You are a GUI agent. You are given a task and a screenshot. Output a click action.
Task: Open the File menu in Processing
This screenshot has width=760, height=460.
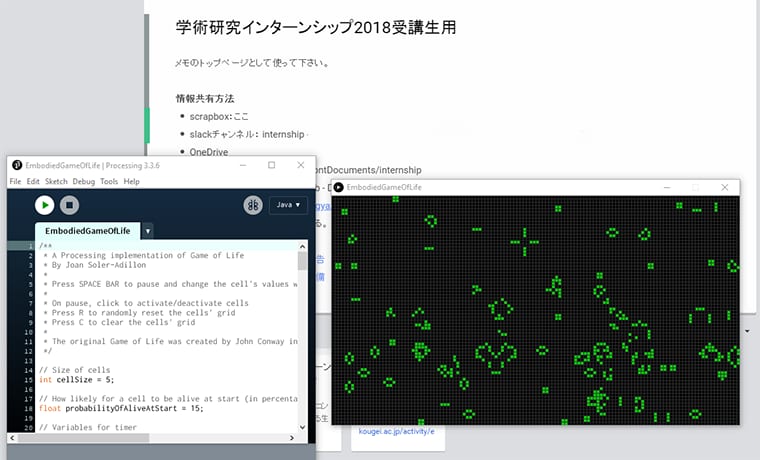[x=15, y=182]
